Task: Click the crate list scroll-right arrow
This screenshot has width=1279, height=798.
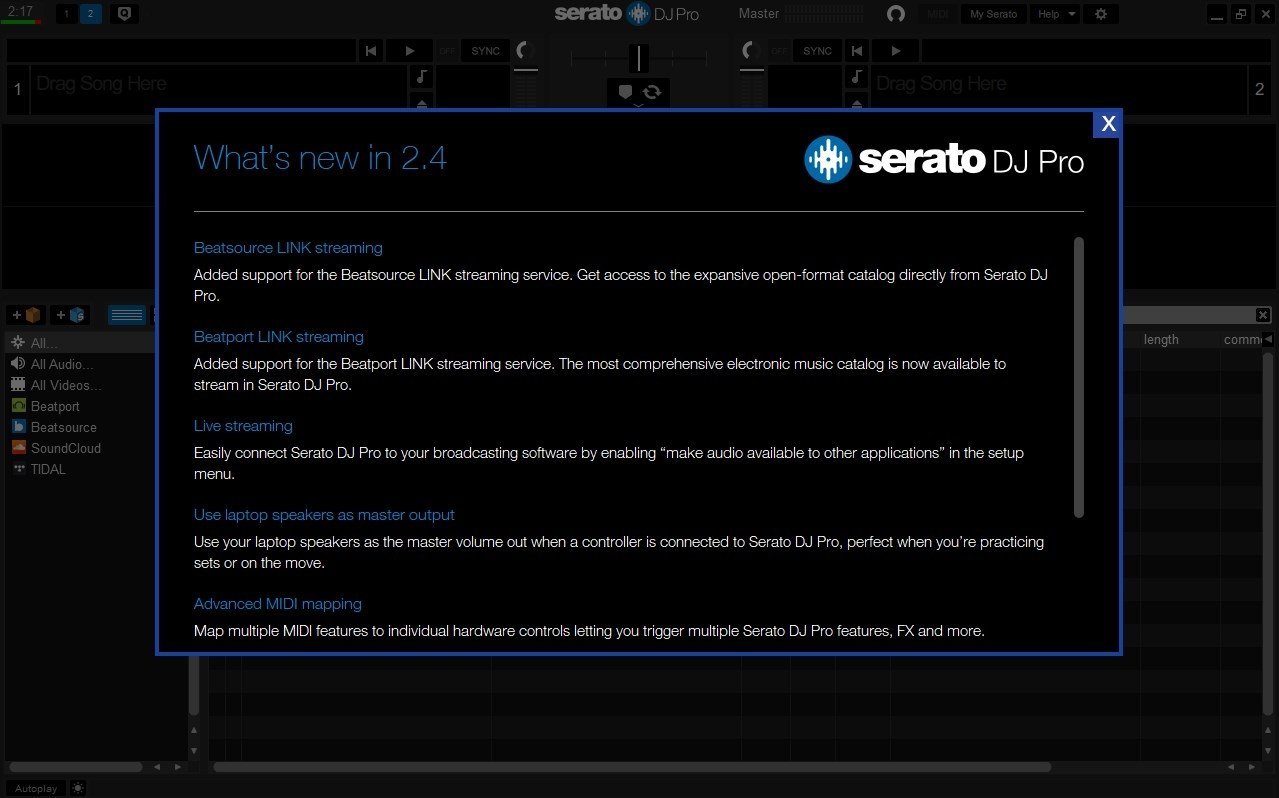Action: point(177,767)
